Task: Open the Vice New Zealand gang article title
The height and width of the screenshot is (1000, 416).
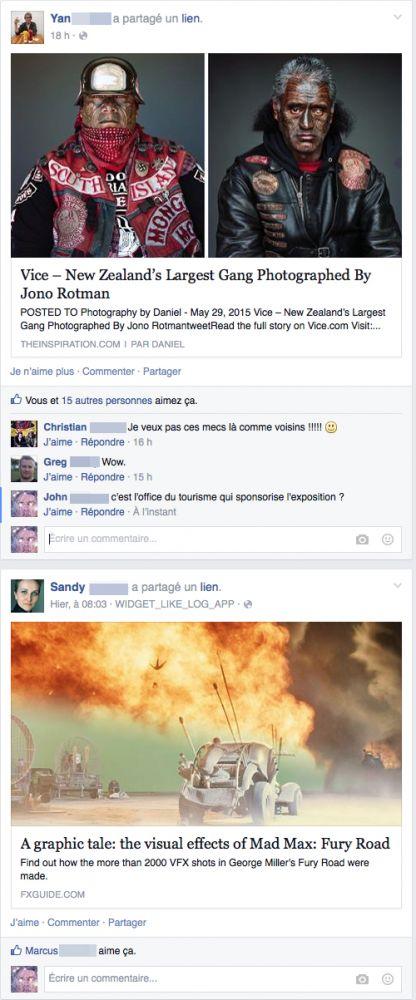Action: click(196, 284)
